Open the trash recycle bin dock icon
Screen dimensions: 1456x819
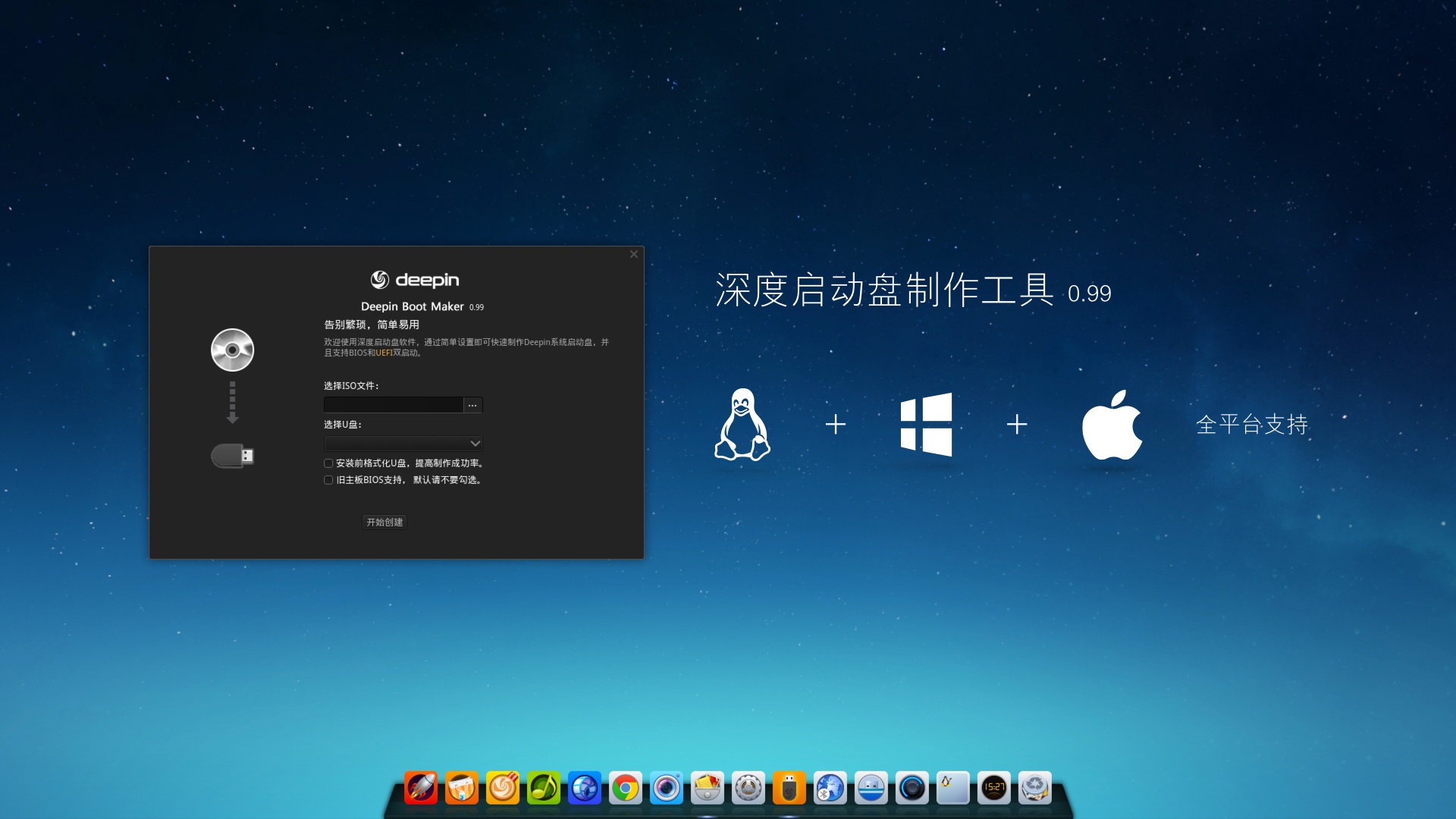(1035, 788)
